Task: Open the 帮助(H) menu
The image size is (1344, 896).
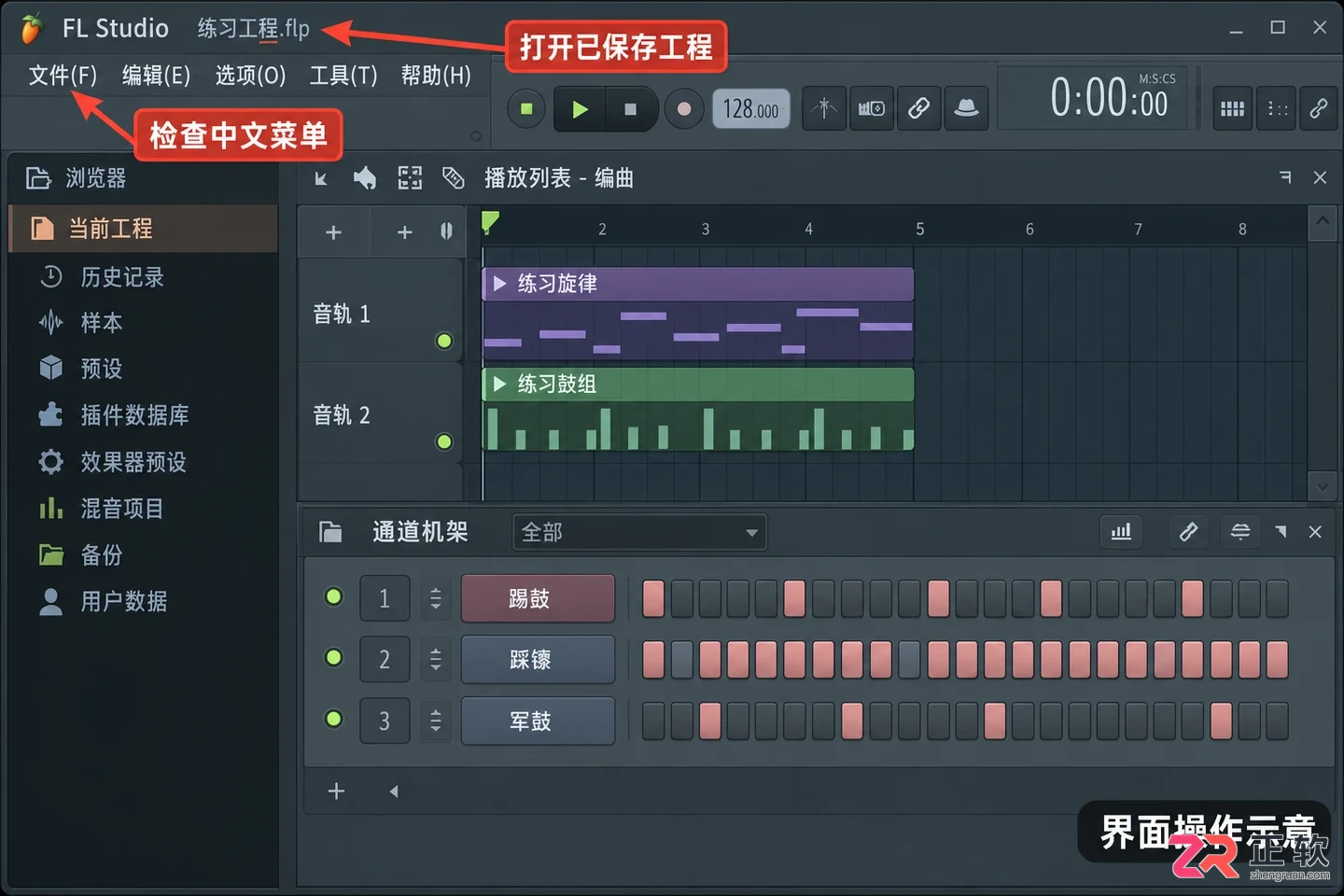Action: (x=436, y=76)
